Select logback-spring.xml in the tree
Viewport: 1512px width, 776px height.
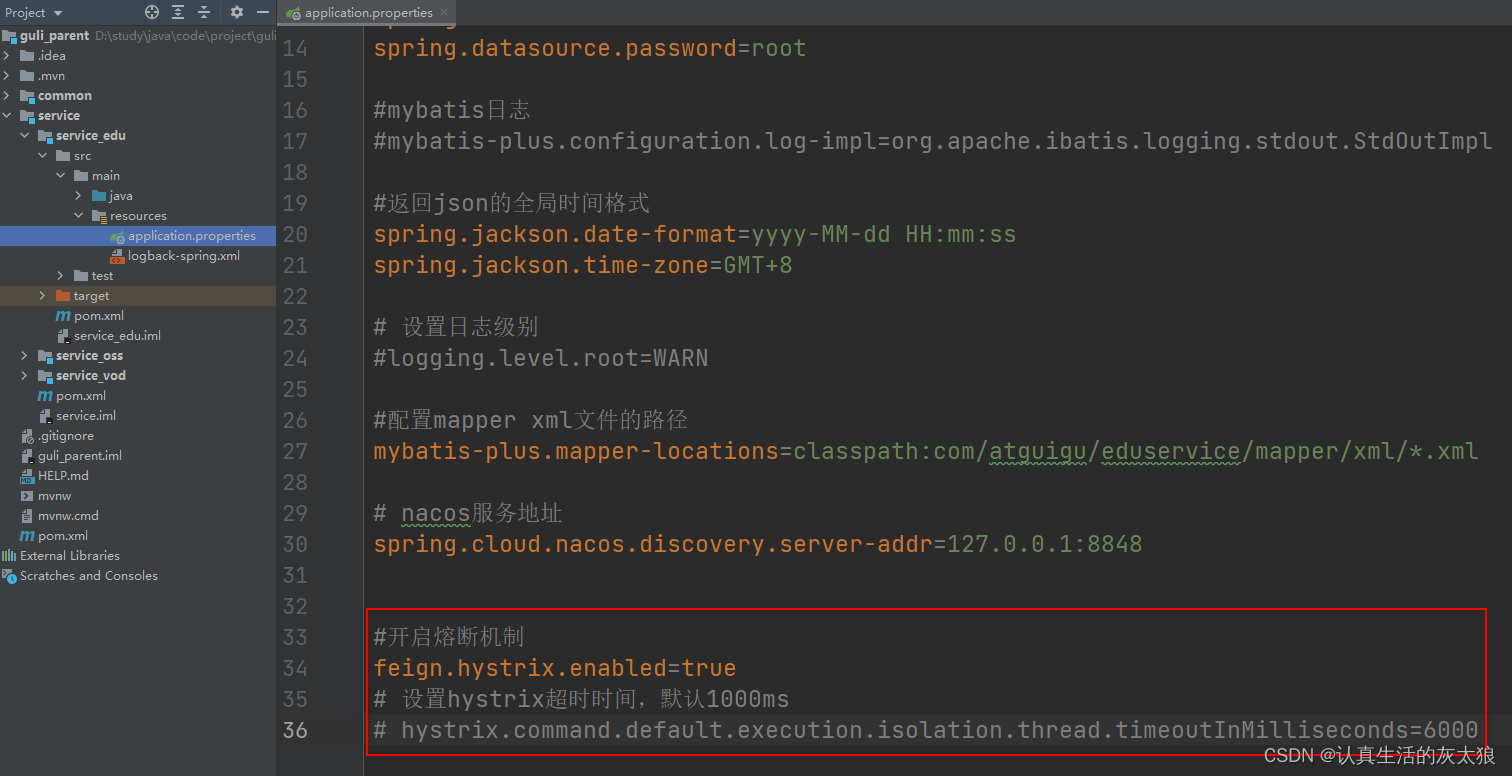[x=138, y=256]
